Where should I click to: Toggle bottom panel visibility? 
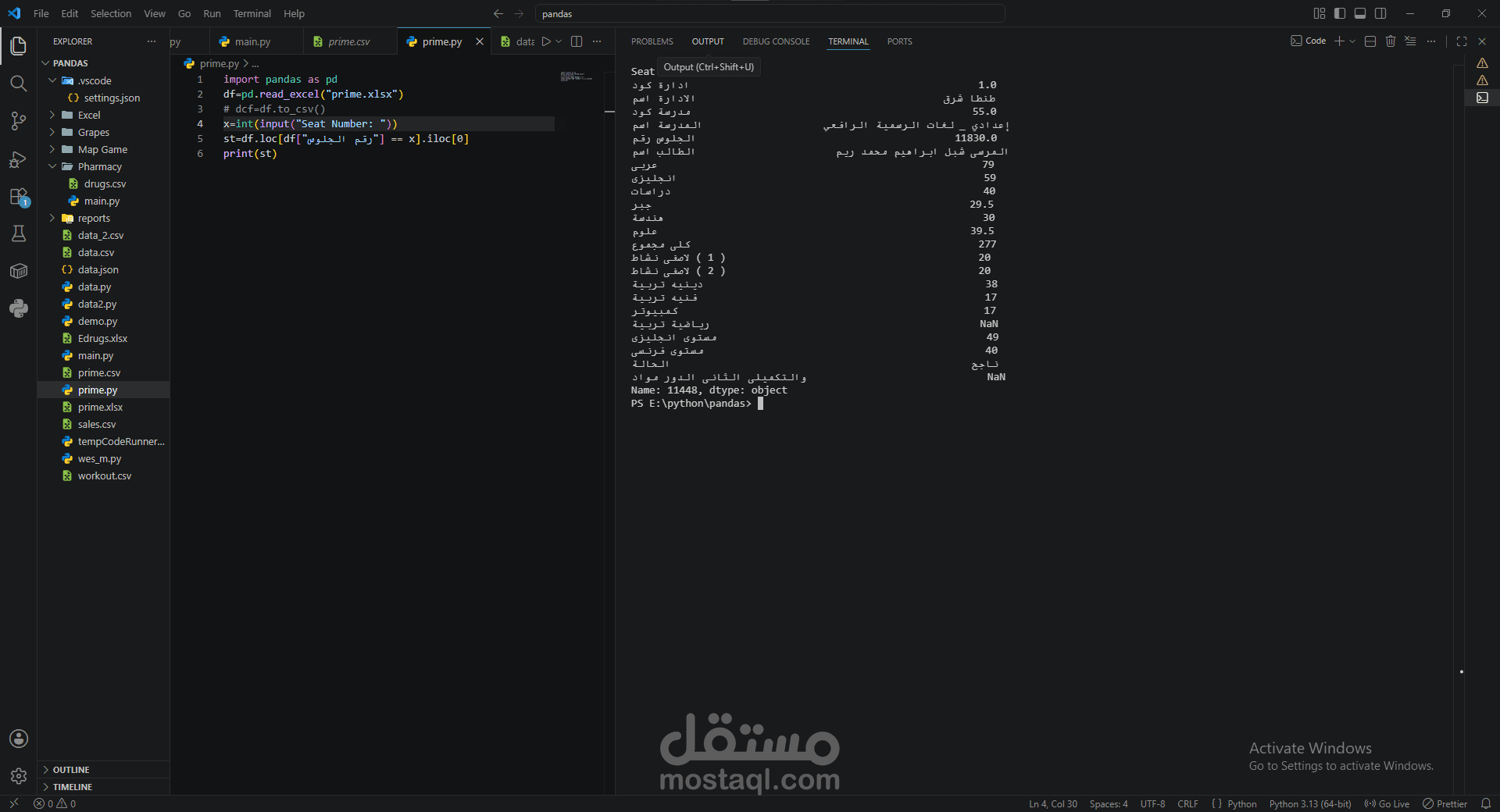(x=1360, y=13)
